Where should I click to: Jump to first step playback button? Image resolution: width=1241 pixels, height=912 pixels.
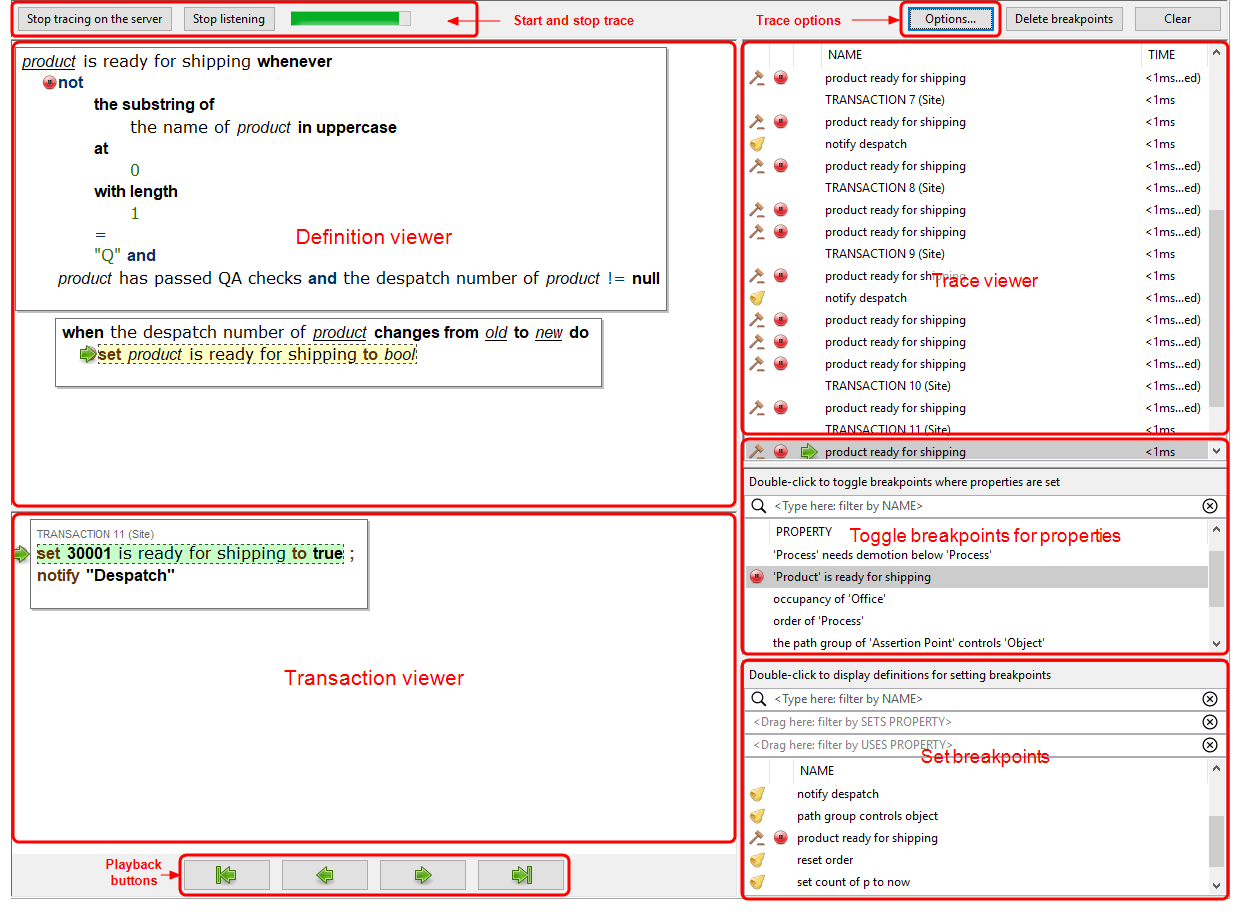click(226, 875)
